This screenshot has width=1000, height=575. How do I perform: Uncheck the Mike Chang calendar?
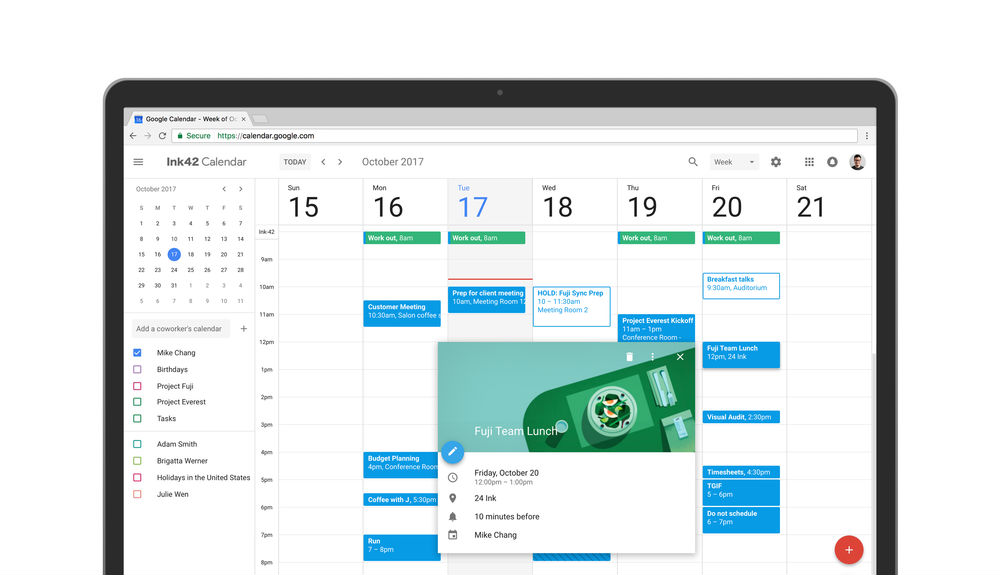click(x=137, y=353)
